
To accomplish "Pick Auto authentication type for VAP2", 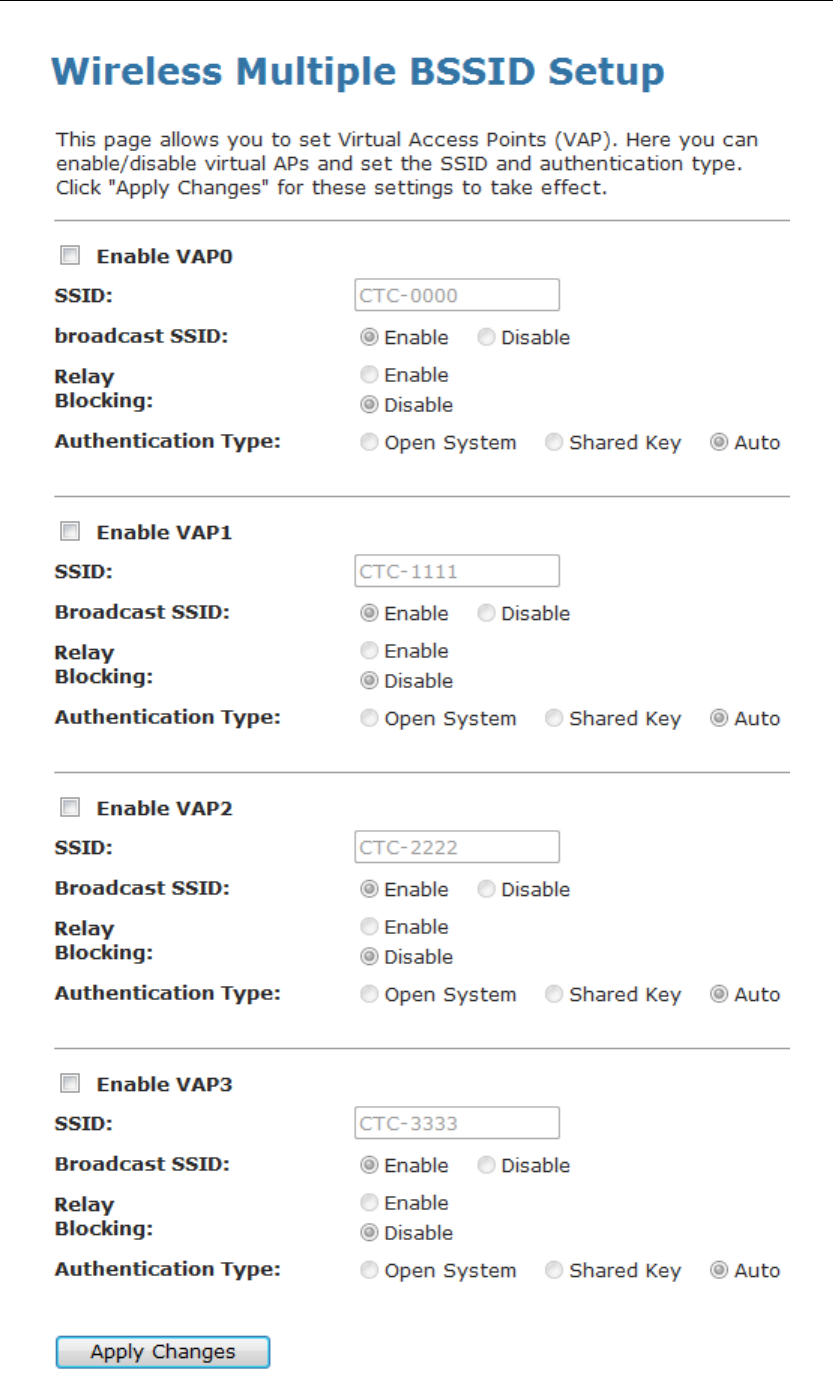I will point(719,995).
